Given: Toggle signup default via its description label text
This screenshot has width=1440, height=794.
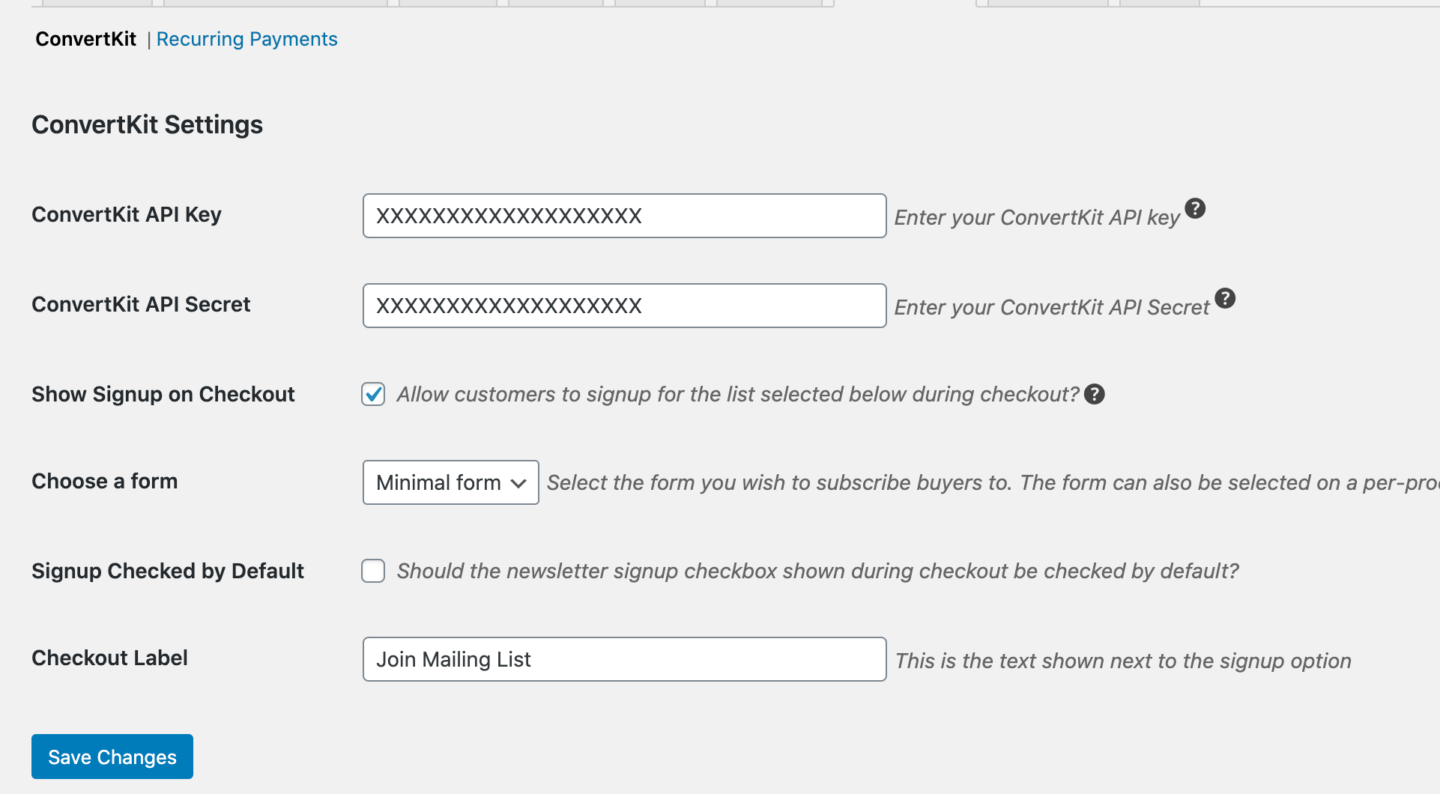Looking at the screenshot, I should point(818,570).
